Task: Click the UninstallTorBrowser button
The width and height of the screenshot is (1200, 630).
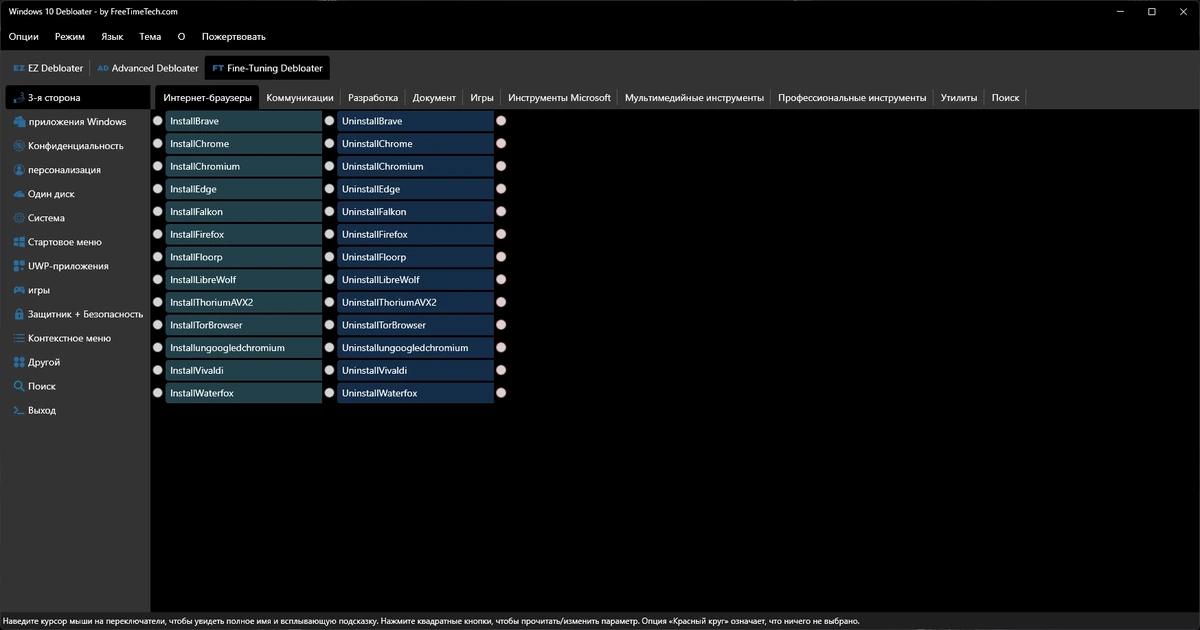Action: pos(415,325)
